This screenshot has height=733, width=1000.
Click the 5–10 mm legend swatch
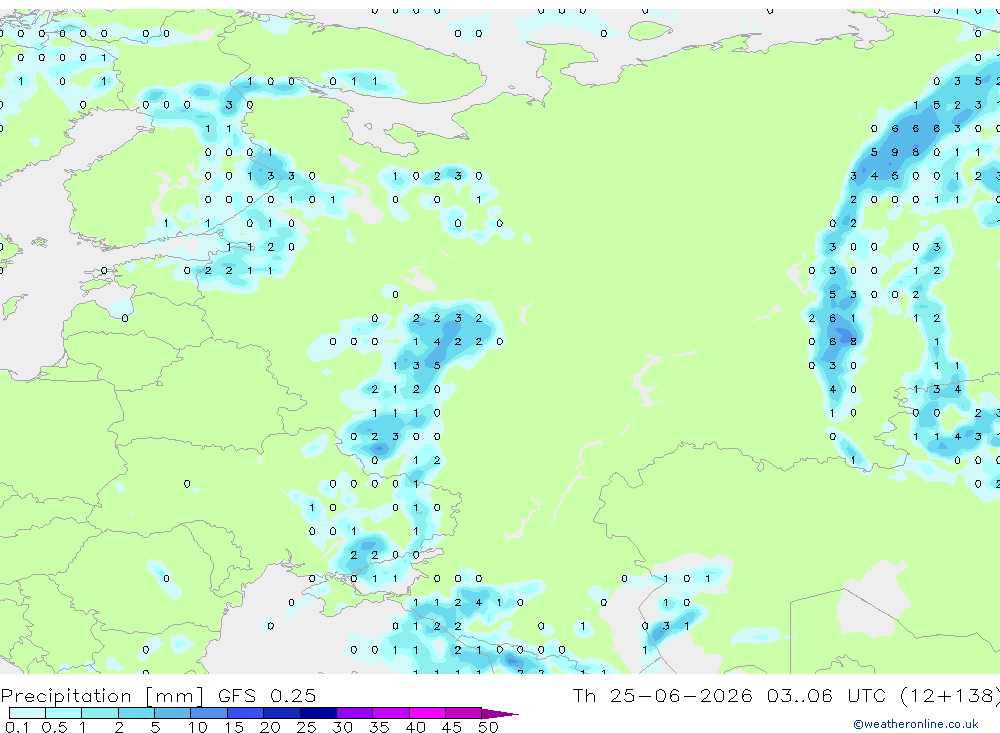click(x=173, y=713)
